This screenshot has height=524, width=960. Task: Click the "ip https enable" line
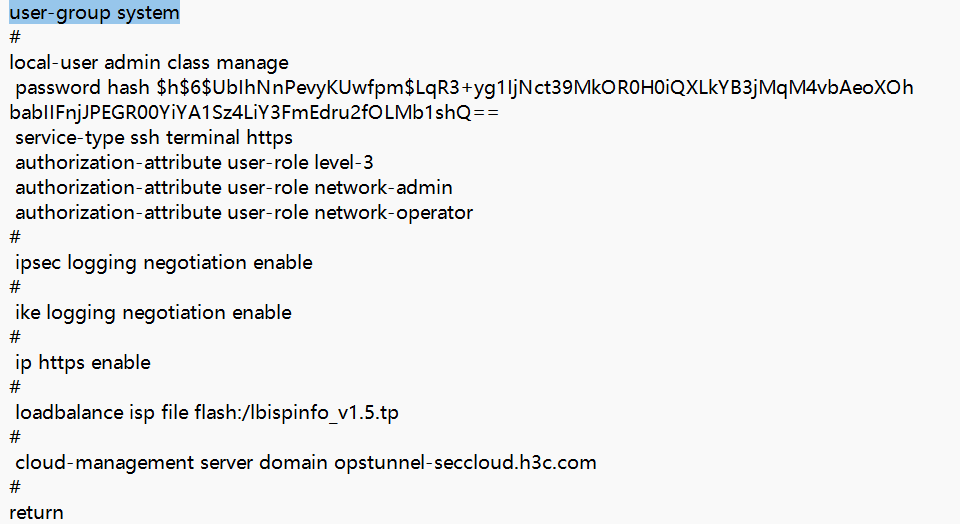pos(83,363)
